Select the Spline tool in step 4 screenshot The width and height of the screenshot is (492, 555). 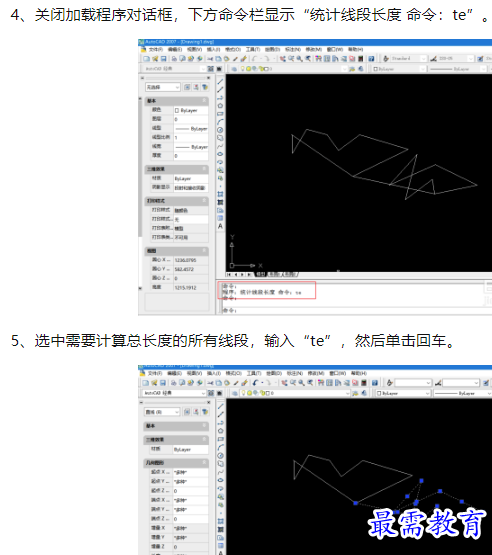pyautogui.click(x=220, y=146)
